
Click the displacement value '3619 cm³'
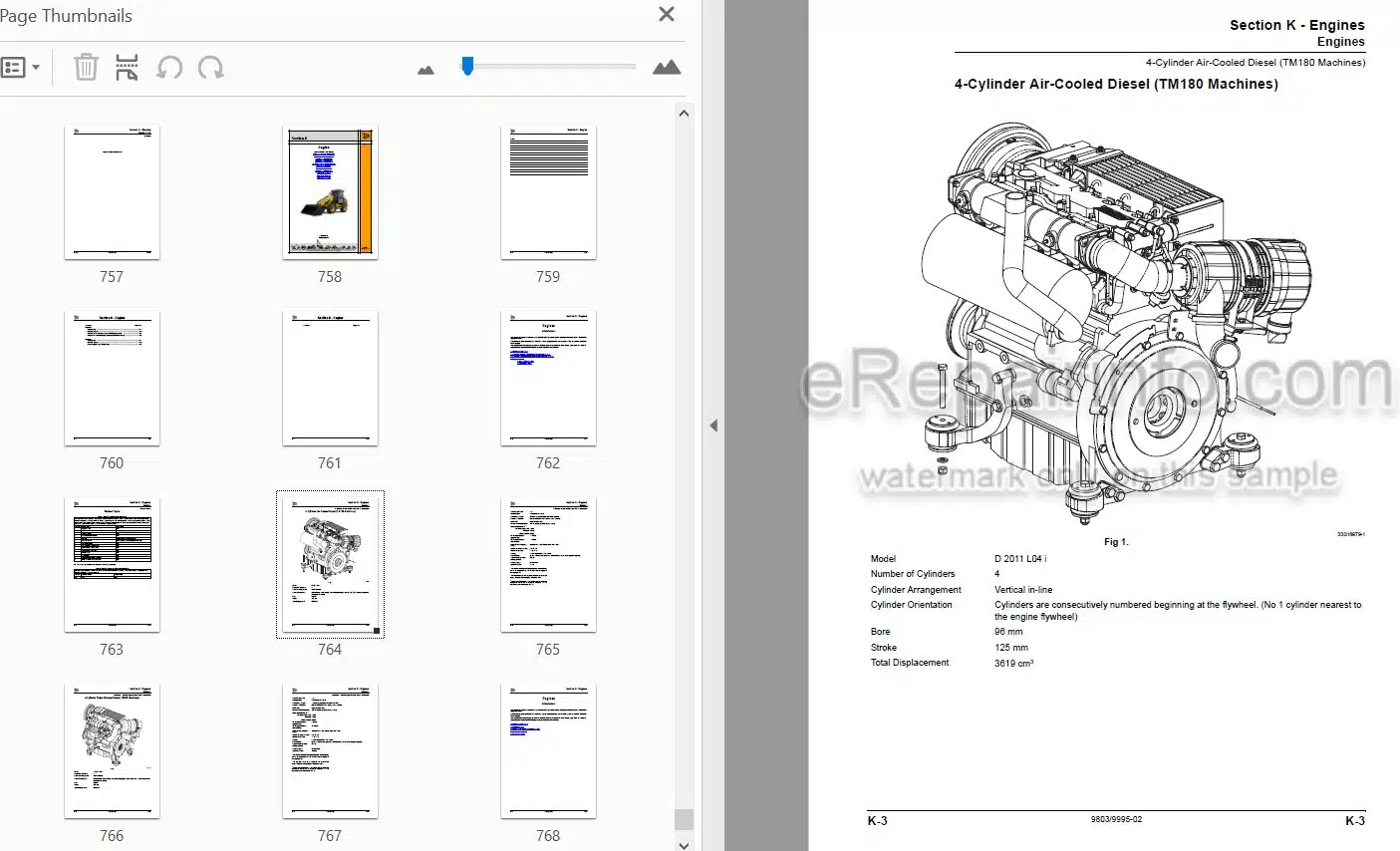[x=1013, y=663]
